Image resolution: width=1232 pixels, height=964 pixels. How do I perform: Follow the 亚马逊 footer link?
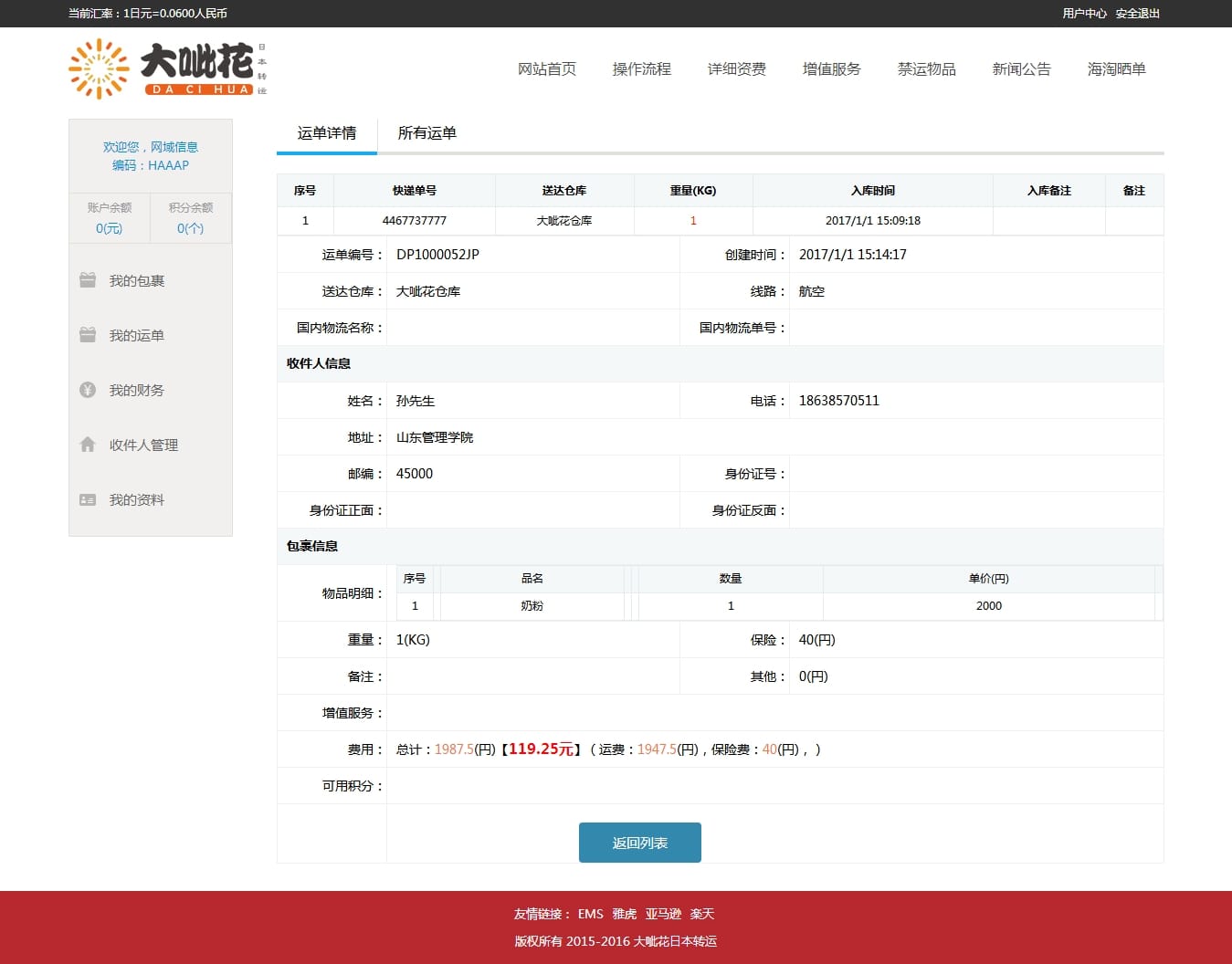click(x=663, y=914)
